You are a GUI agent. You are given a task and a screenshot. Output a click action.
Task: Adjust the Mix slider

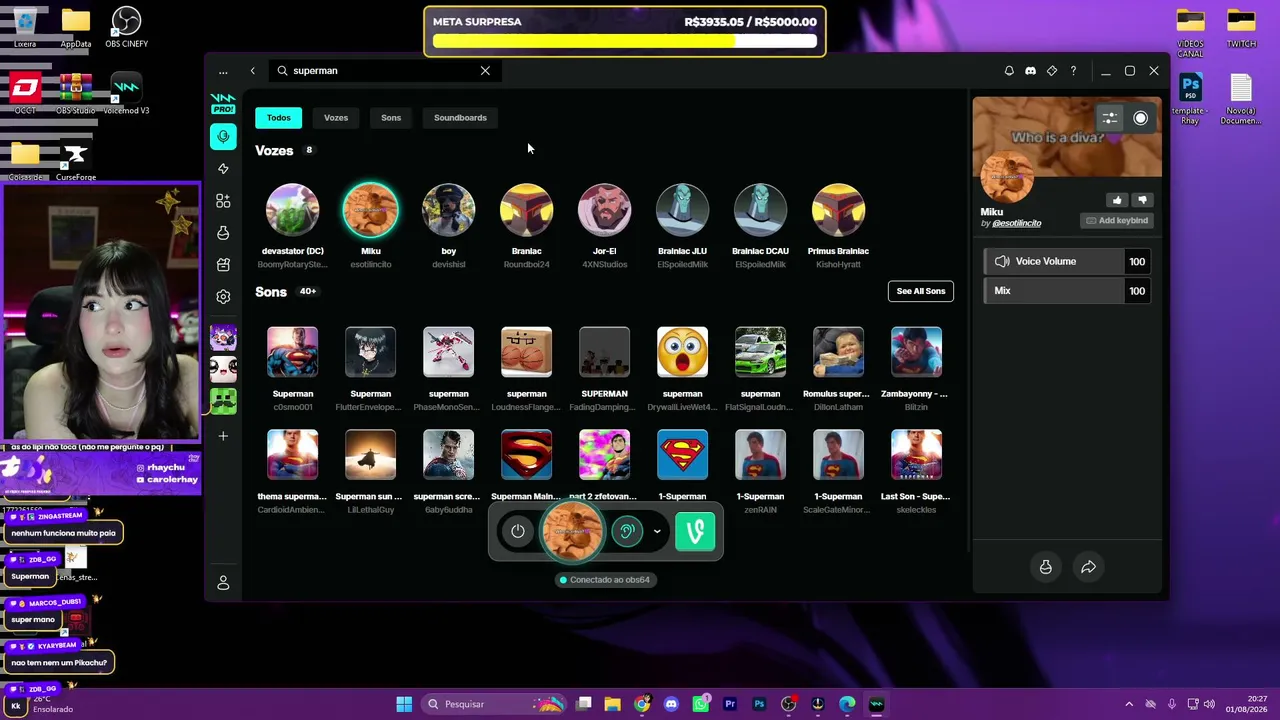point(1067,291)
